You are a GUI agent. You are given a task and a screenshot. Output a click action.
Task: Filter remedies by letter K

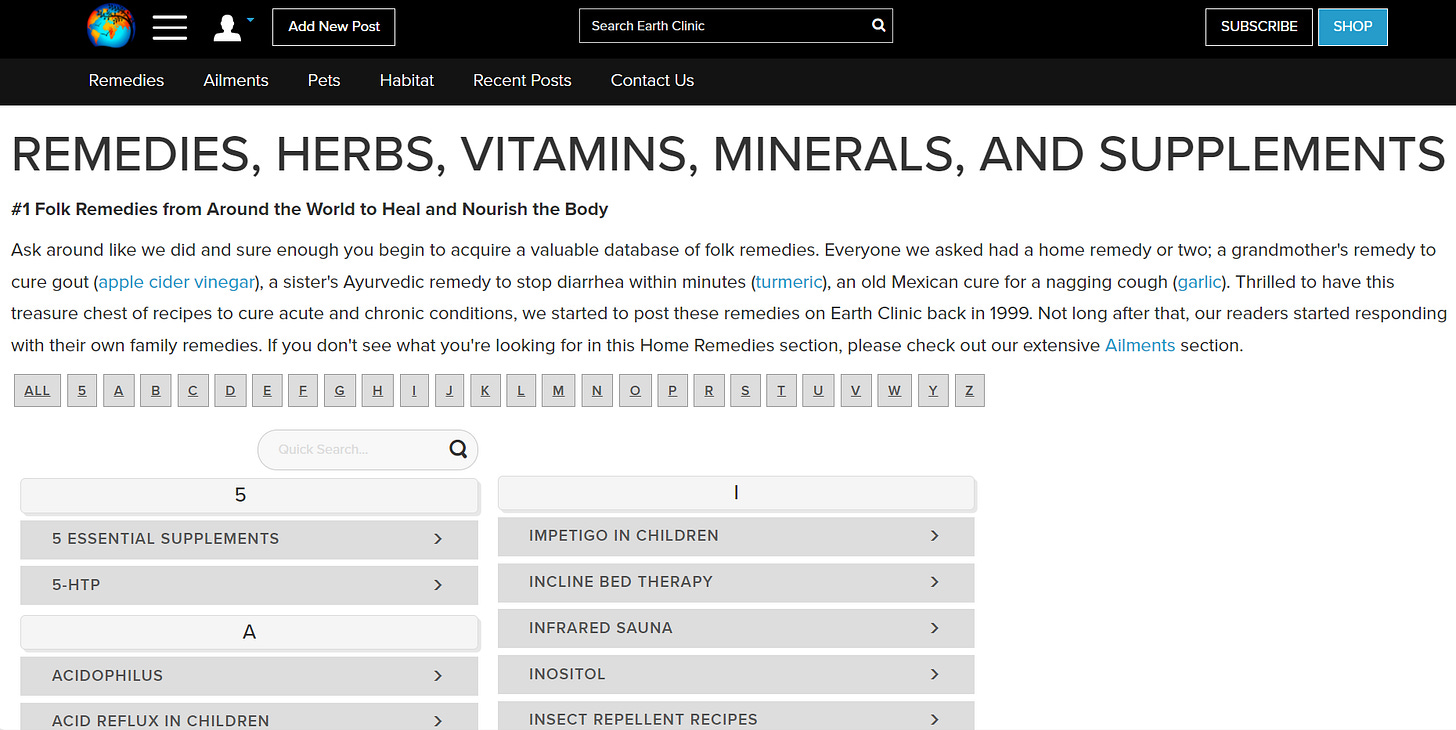485,391
